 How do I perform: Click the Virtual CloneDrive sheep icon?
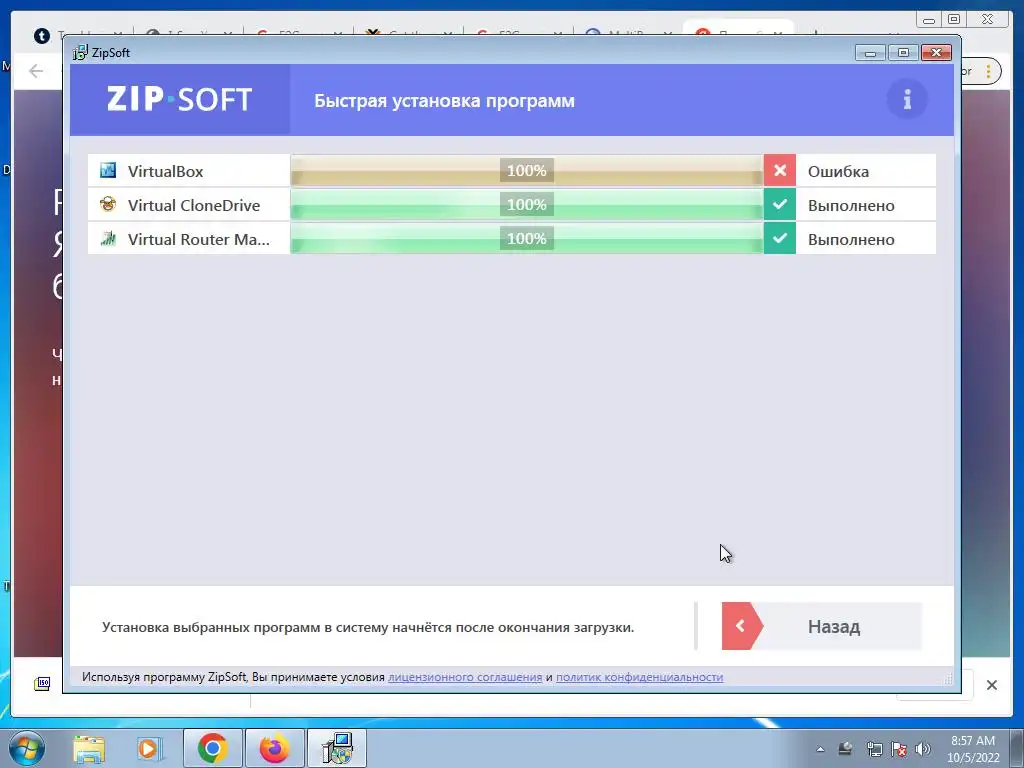tap(108, 204)
